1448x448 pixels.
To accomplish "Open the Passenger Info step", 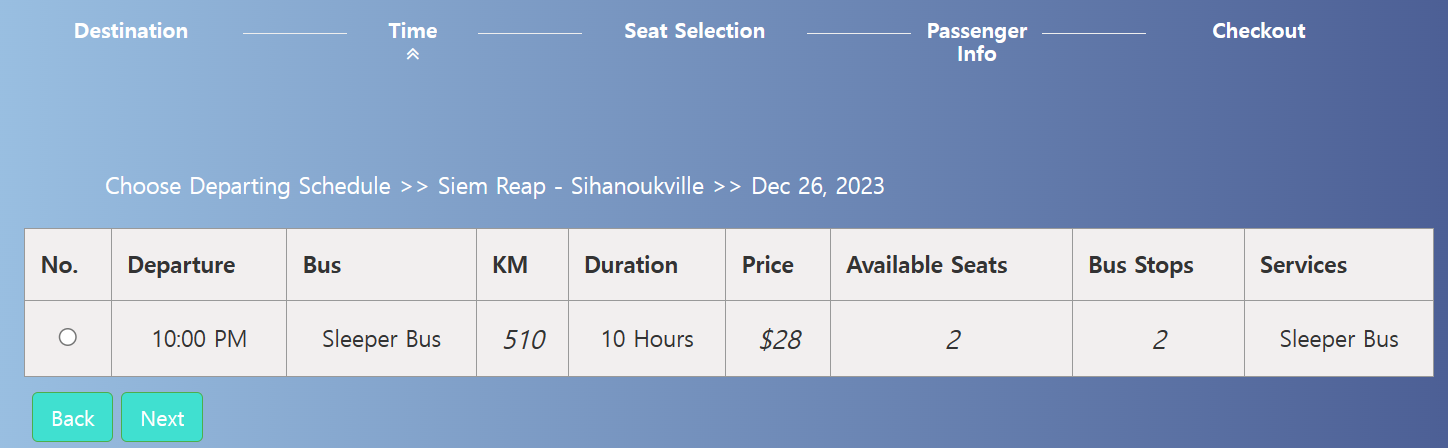I will pyautogui.click(x=976, y=42).
